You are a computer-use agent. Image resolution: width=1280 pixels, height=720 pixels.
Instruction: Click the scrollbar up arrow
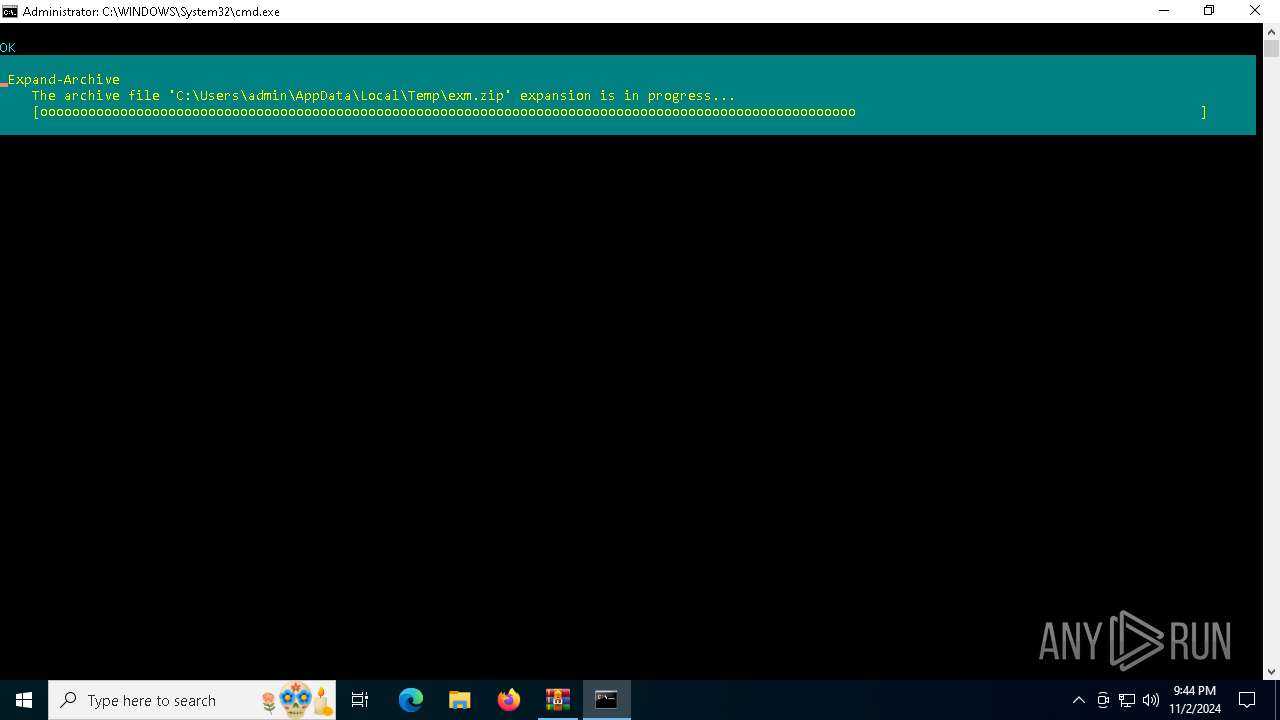pos(1271,31)
